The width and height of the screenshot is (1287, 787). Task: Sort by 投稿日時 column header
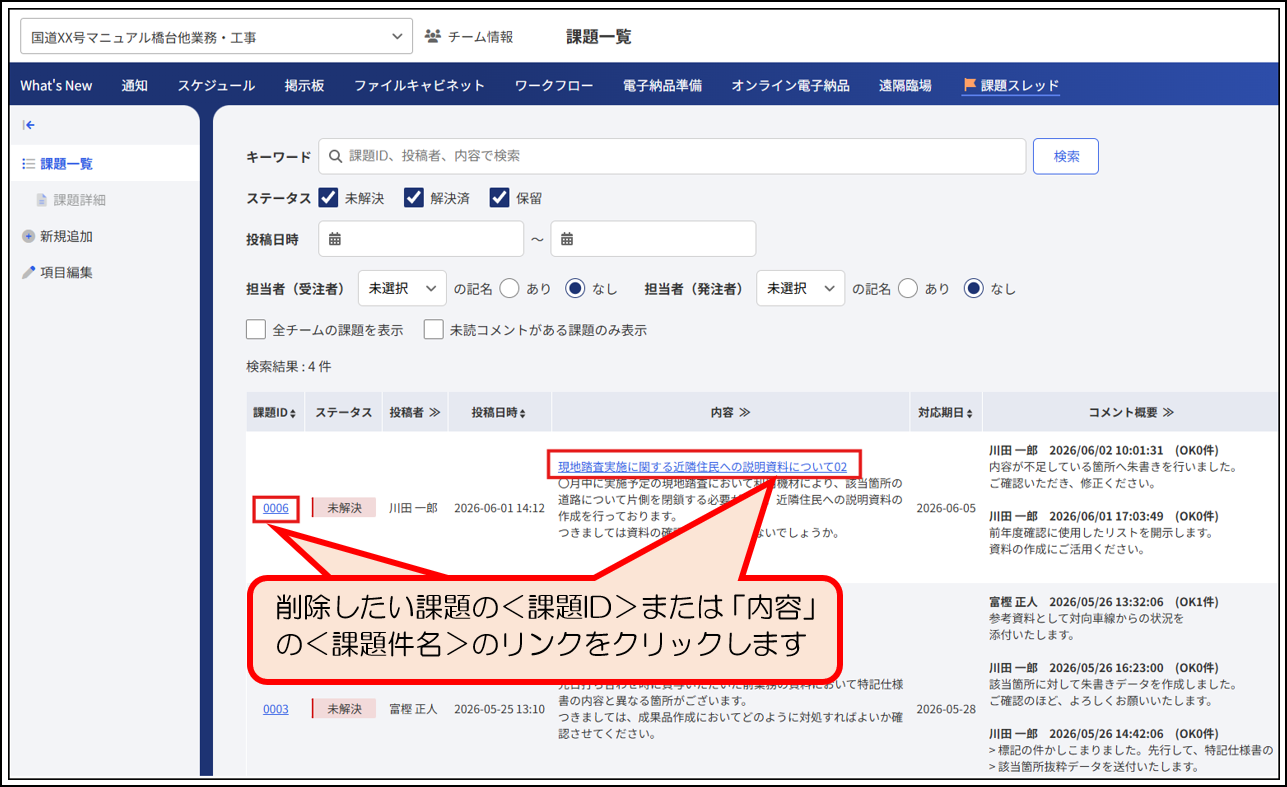pos(498,412)
